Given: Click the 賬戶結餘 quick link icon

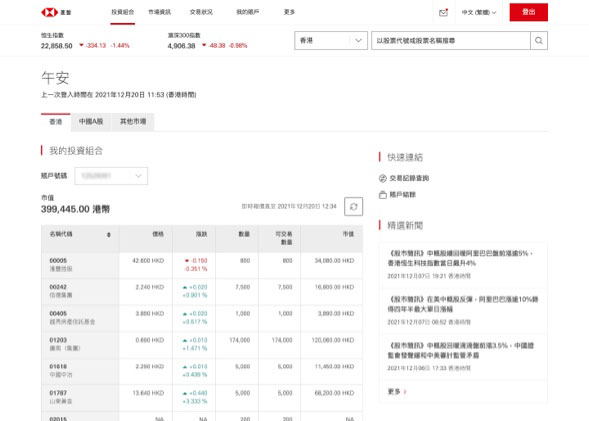Looking at the screenshot, I should [382, 195].
